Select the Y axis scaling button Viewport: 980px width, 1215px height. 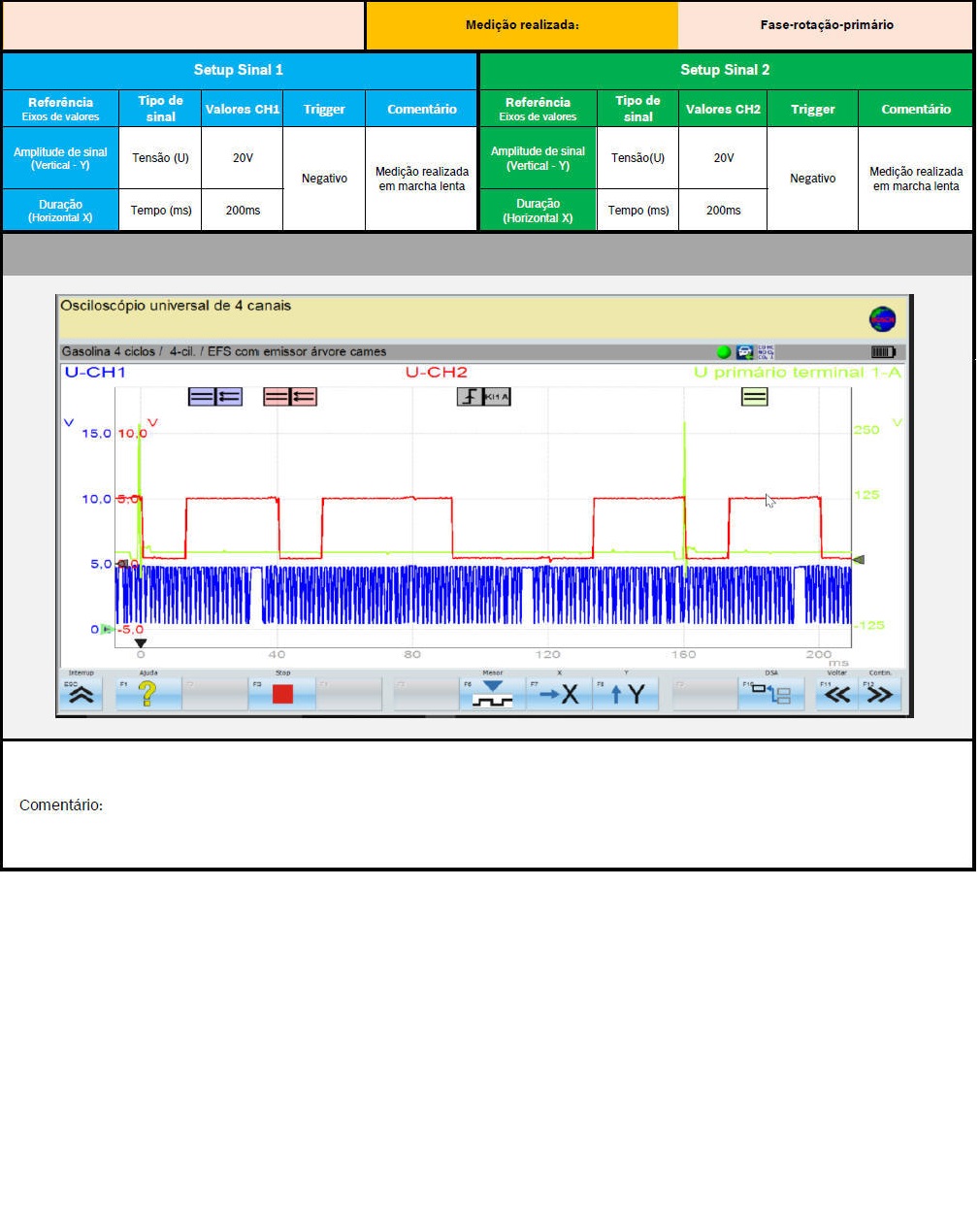point(626,694)
